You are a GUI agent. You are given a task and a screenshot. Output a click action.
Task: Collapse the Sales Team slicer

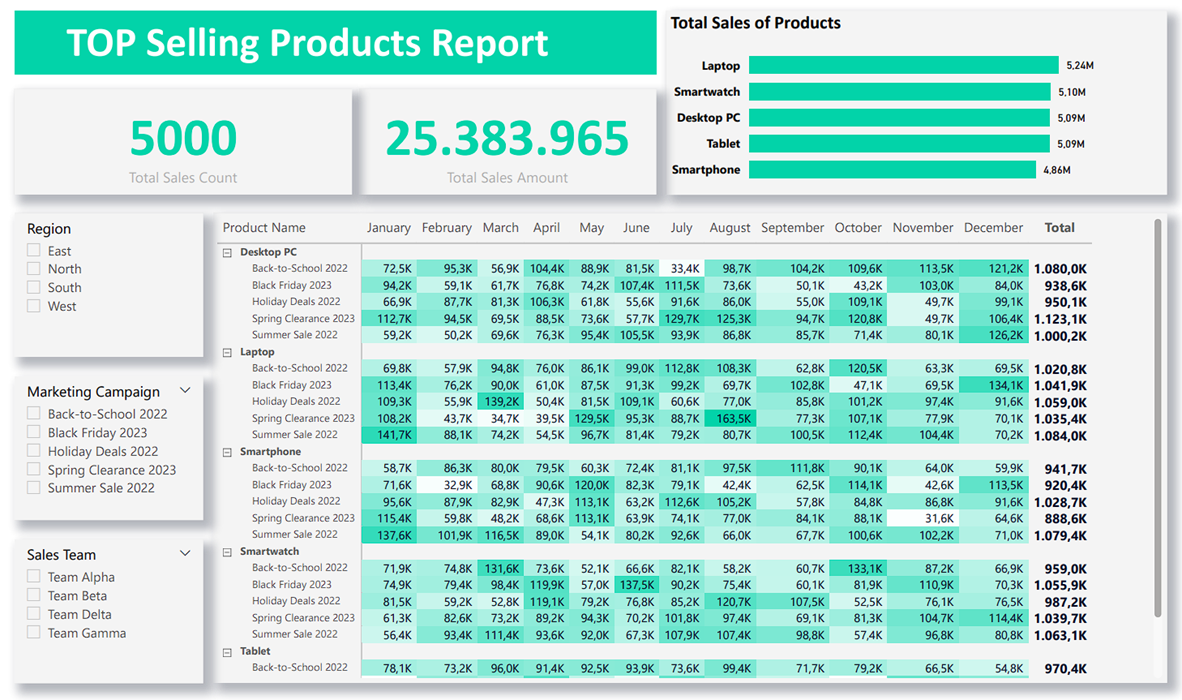point(184,552)
